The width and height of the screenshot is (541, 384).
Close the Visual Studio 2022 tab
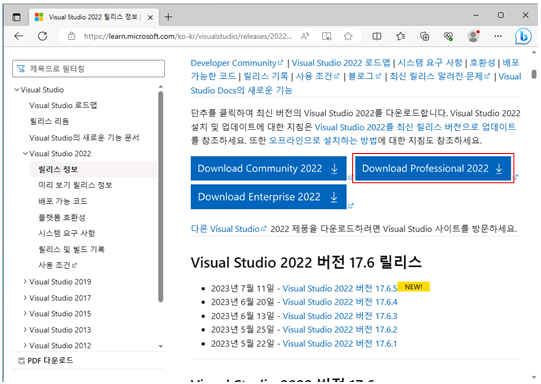click(x=150, y=17)
